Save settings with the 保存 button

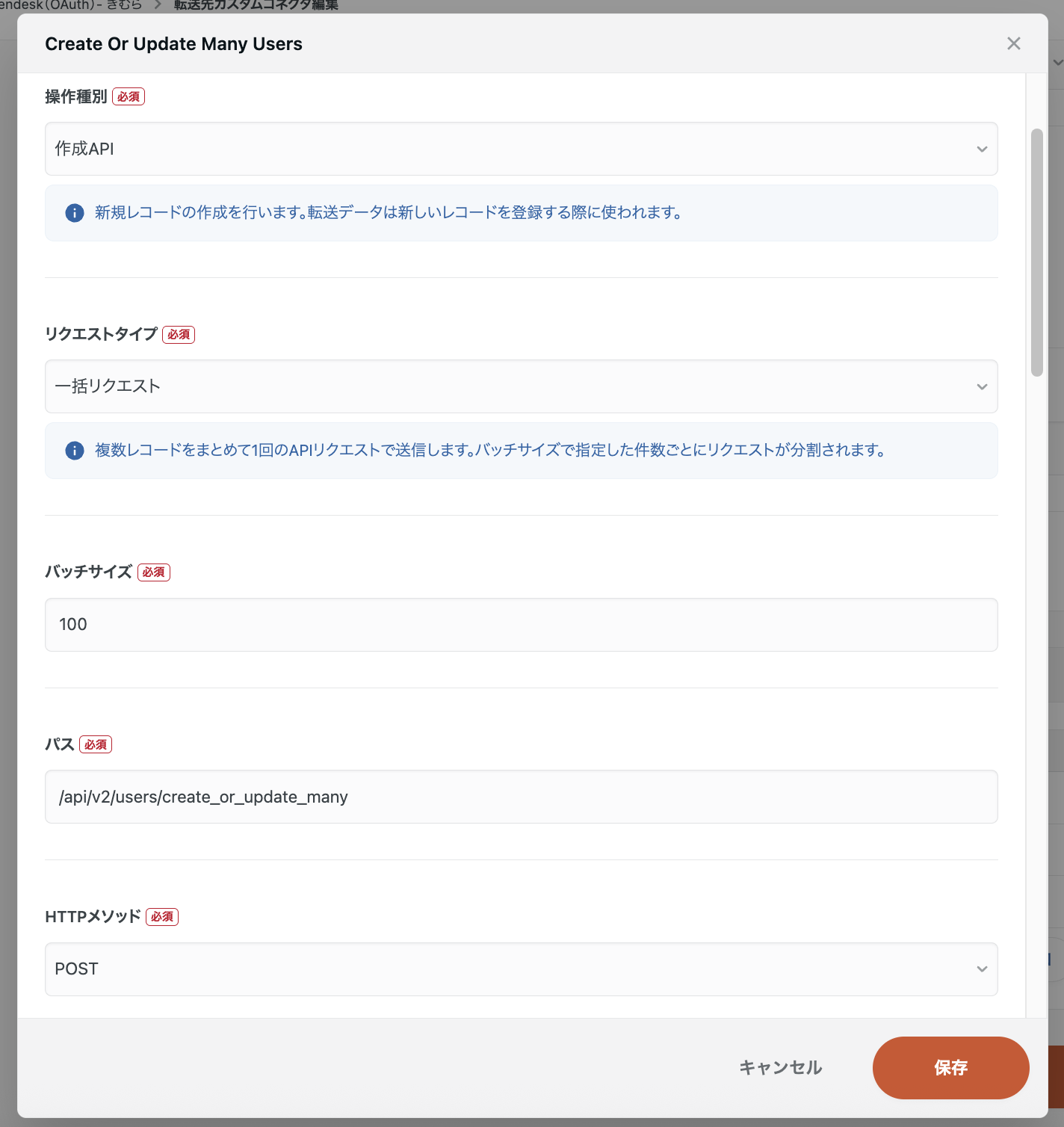950,1068
